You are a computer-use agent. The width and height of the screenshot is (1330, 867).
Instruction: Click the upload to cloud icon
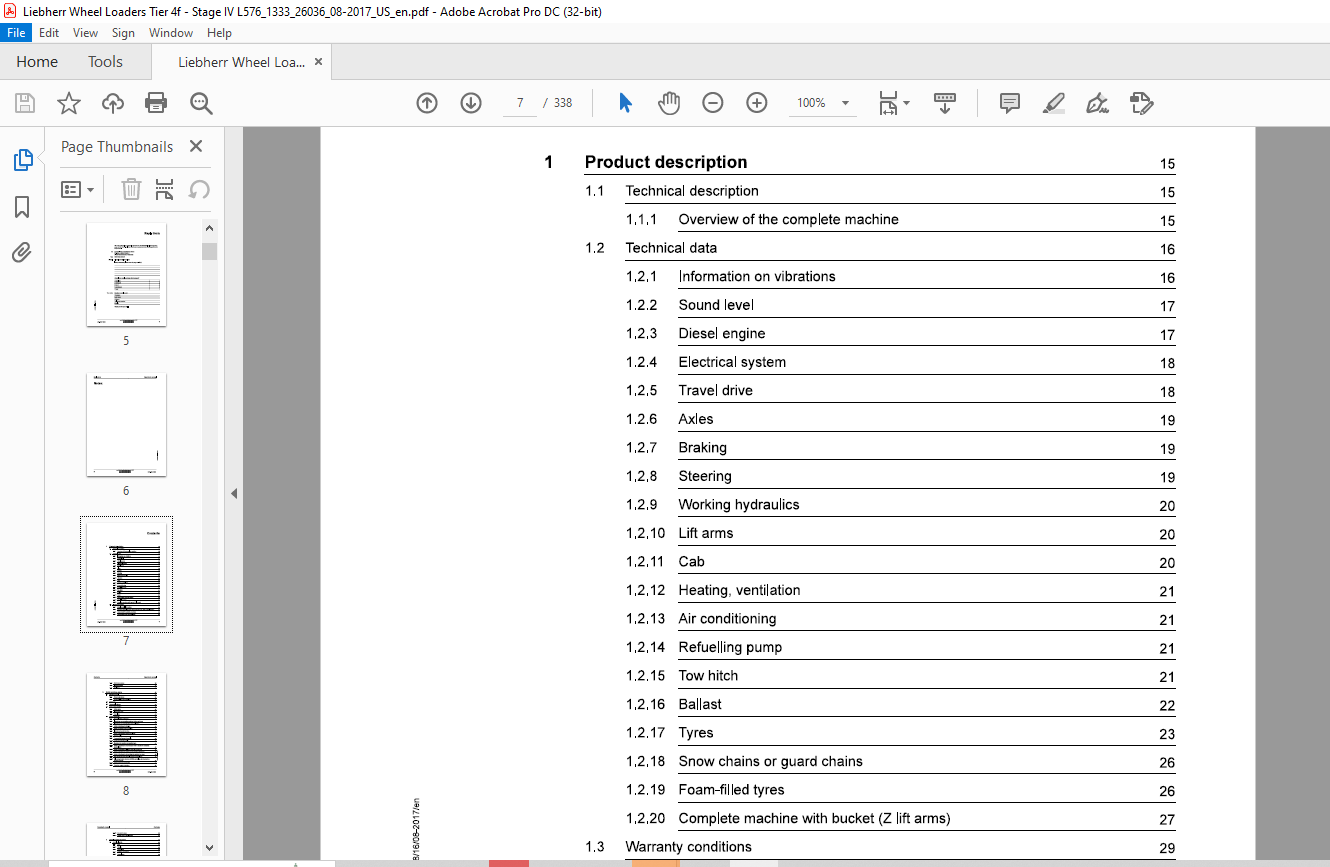[x=113, y=103]
